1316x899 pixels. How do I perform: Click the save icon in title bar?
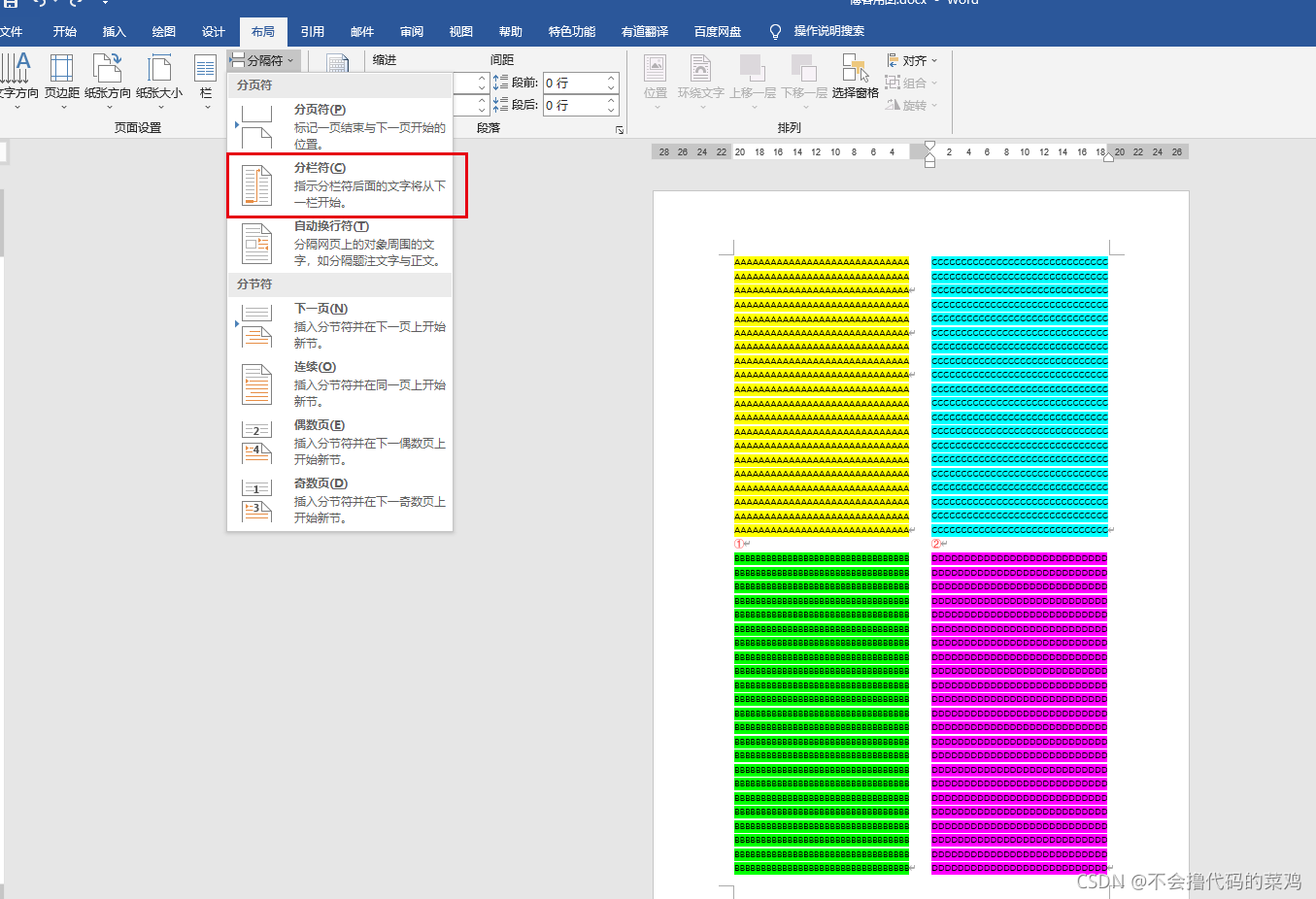[x=11, y=3]
